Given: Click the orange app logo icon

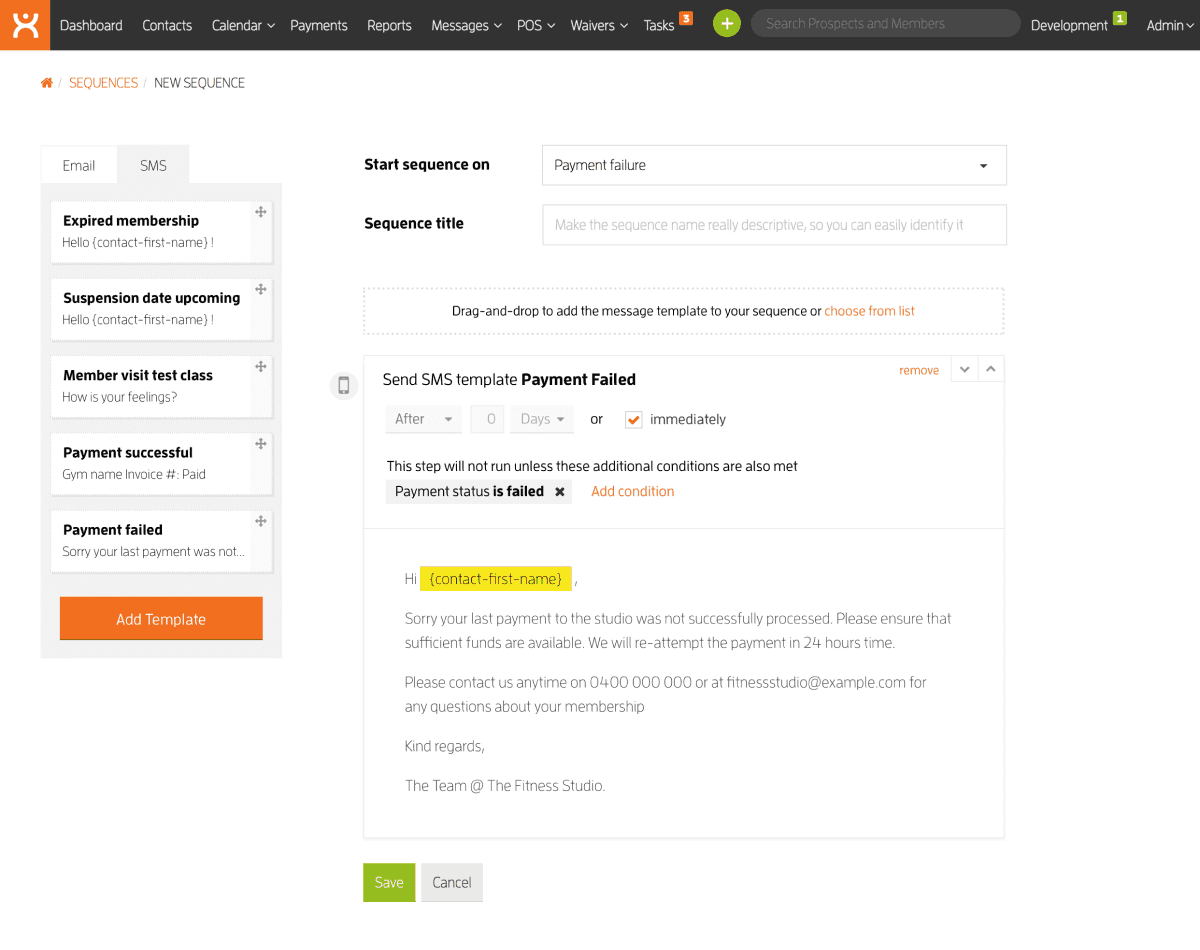Looking at the screenshot, I should (x=25, y=25).
